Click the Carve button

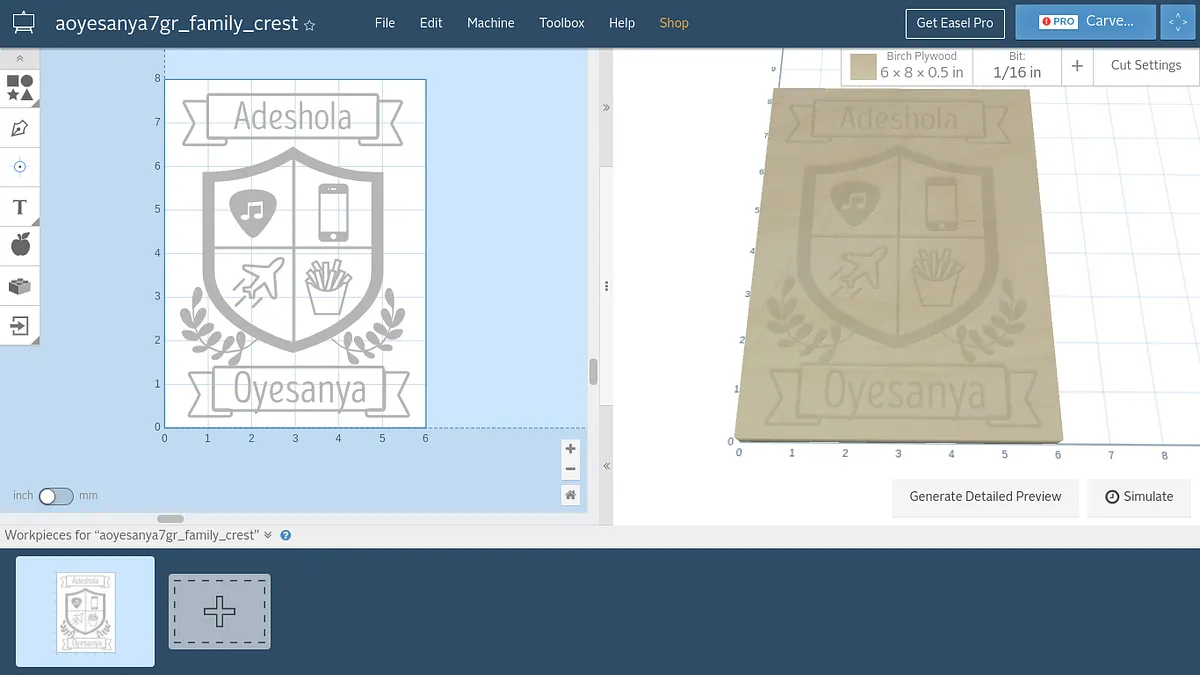pos(1086,21)
